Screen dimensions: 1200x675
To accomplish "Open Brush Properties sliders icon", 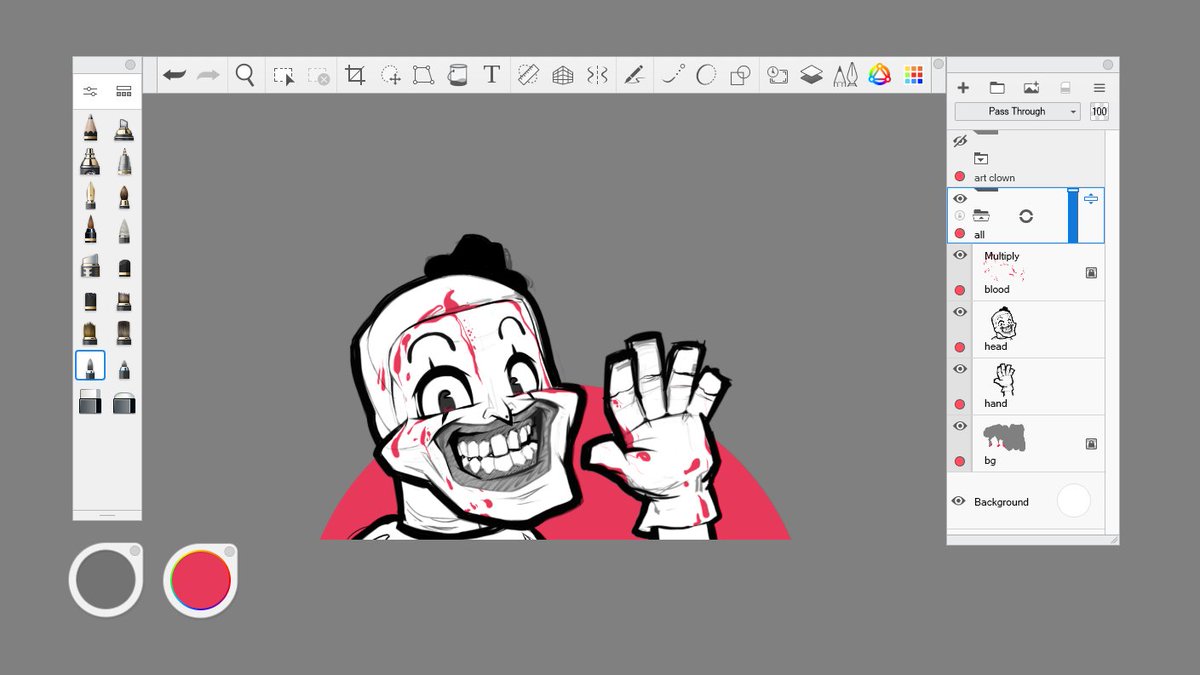I will click(90, 91).
